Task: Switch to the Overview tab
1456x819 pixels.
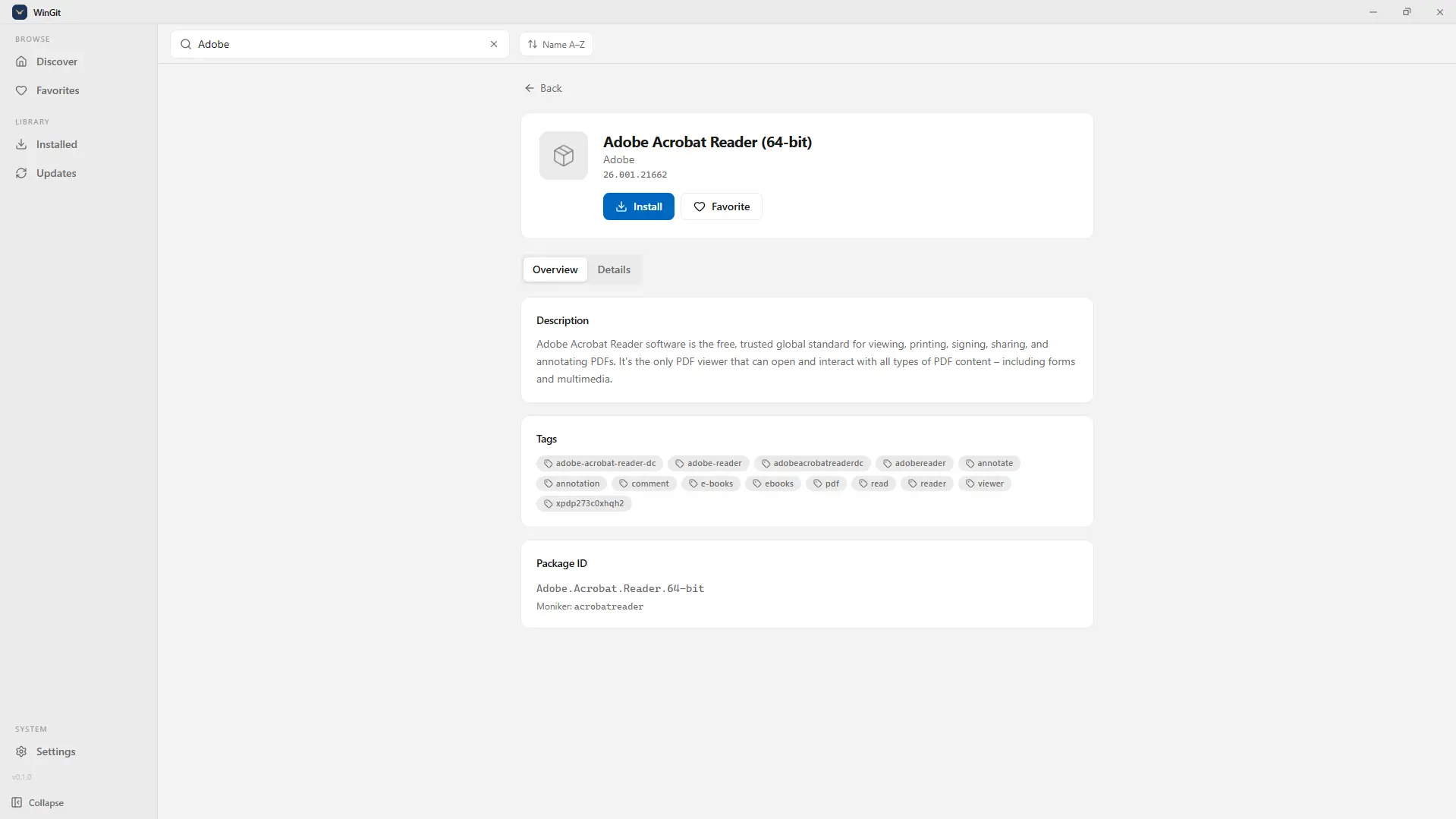Action: 555,269
